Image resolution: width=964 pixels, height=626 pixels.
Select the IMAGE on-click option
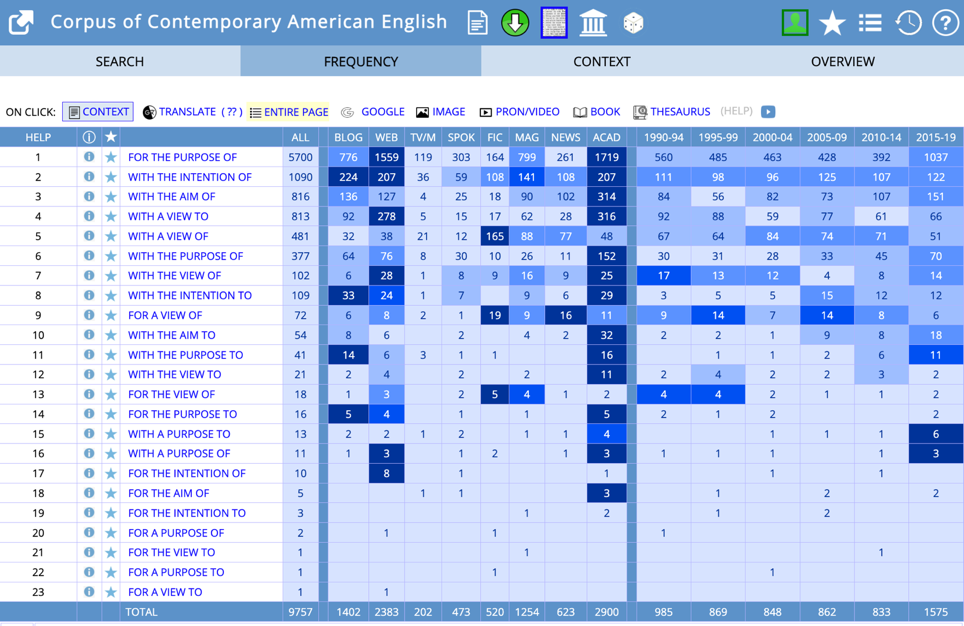coord(441,112)
